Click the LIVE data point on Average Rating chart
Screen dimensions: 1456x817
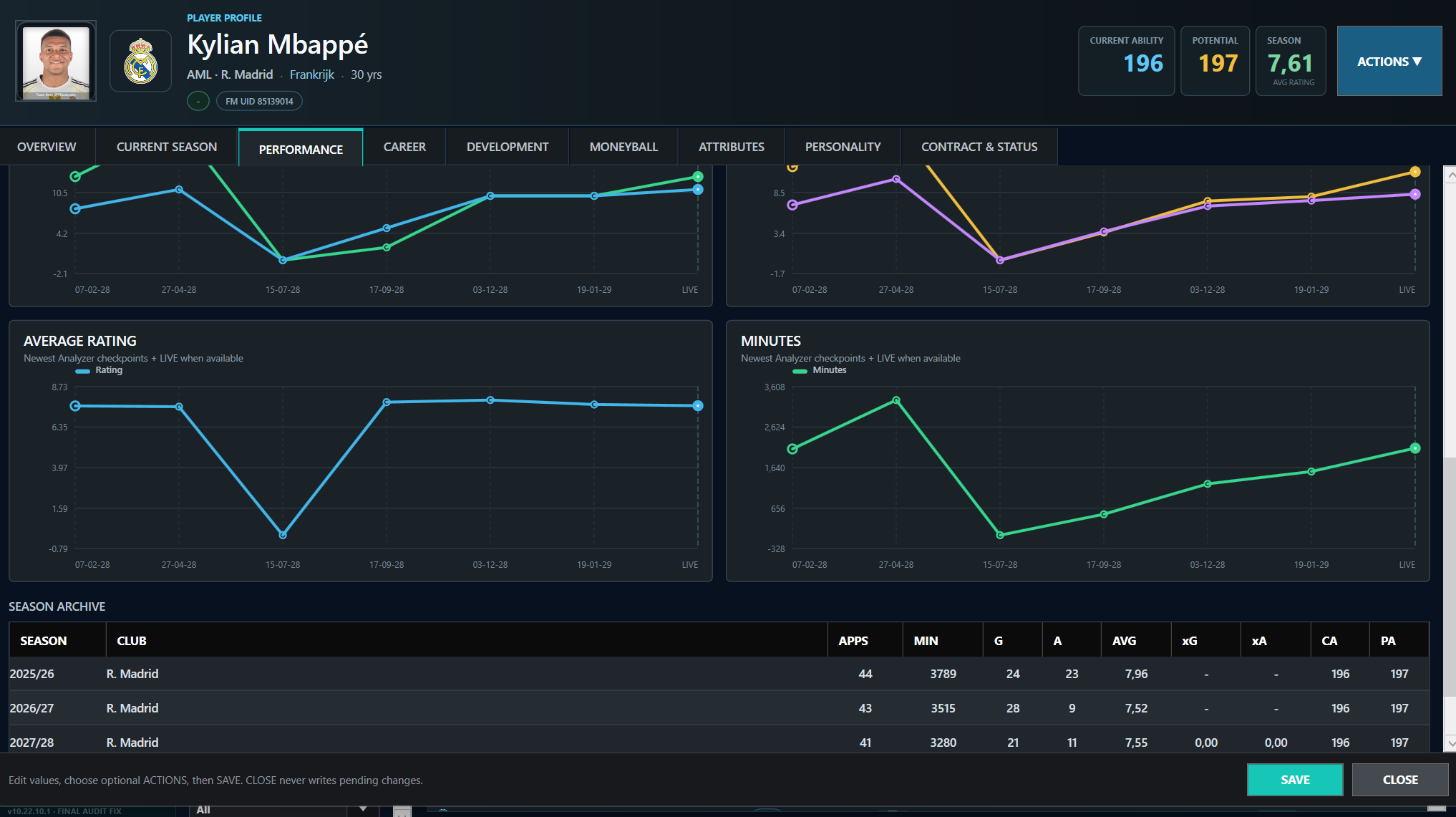tap(698, 406)
